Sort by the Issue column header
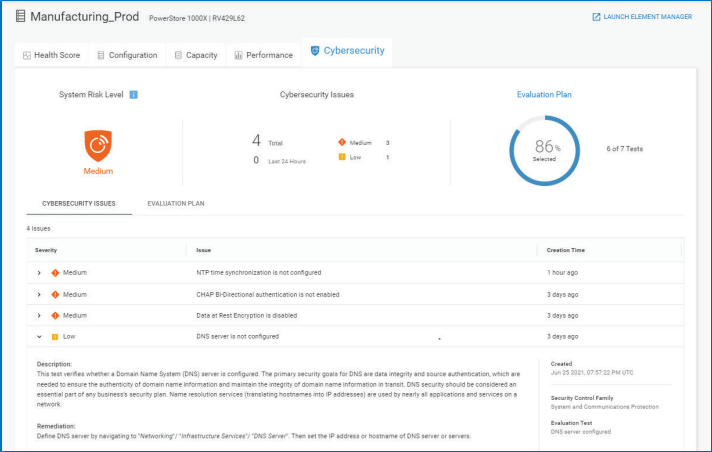 click(x=203, y=250)
